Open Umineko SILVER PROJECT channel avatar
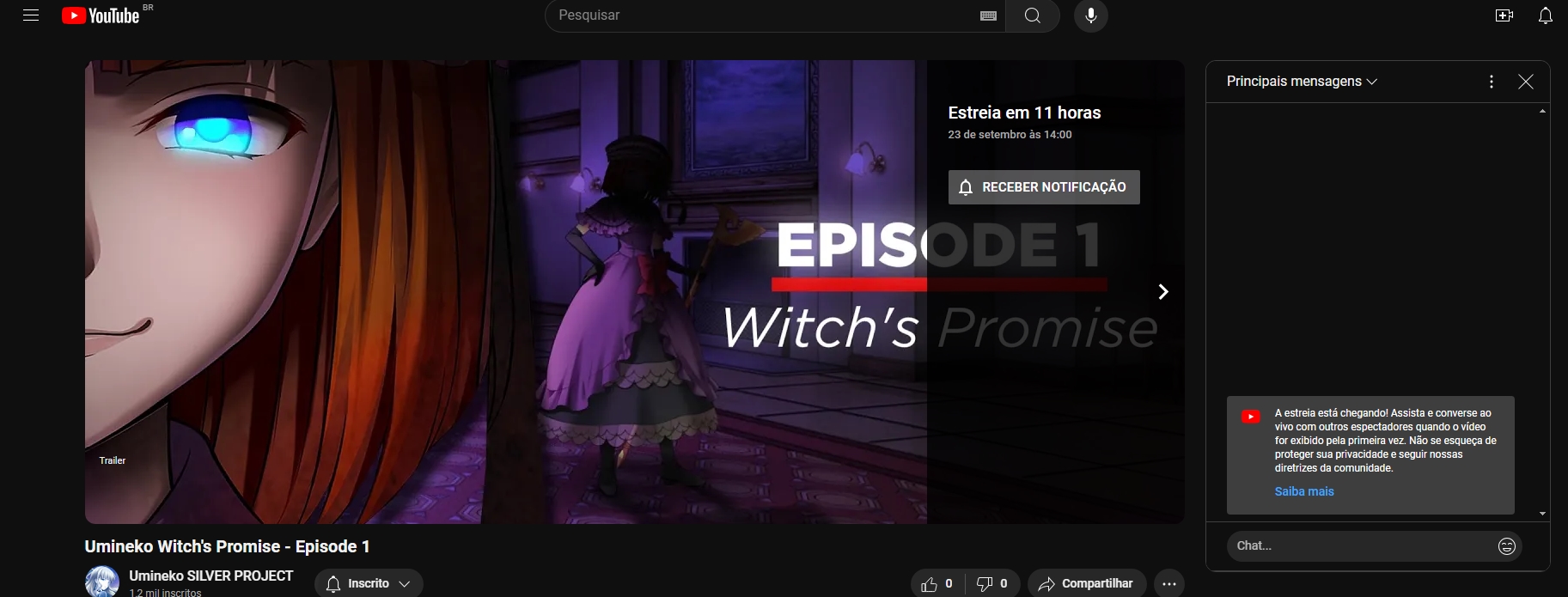This screenshot has height=597, width=1568. click(x=102, y=582)
